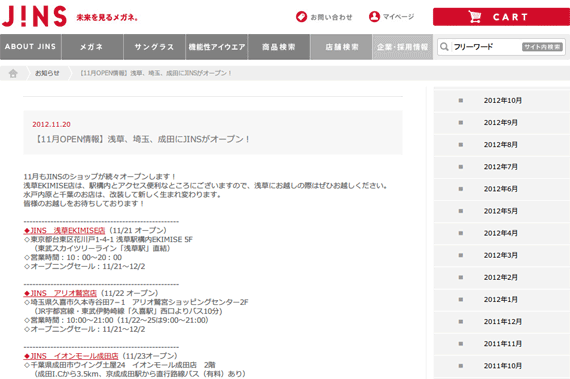570x379 pixels.
Task: Click the サイト内検索 button
Action: click(542, 47)
